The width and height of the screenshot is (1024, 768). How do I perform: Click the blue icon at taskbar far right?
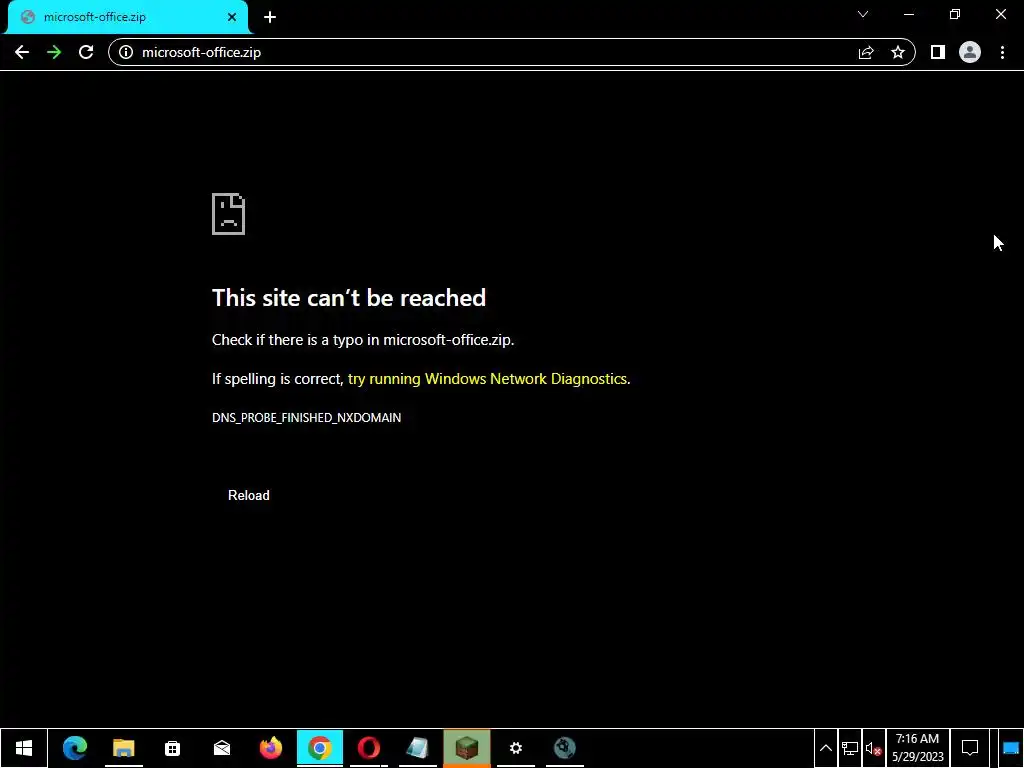click(x=1011, y=748)
